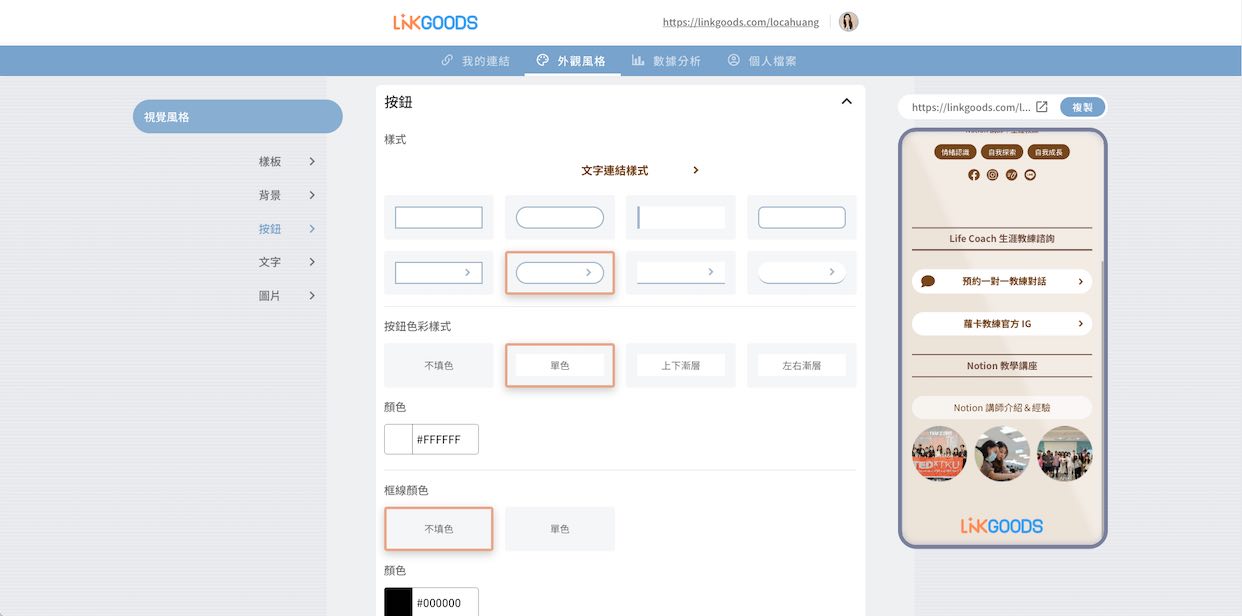Click Facebook icon in phone preview

[974, 175]
